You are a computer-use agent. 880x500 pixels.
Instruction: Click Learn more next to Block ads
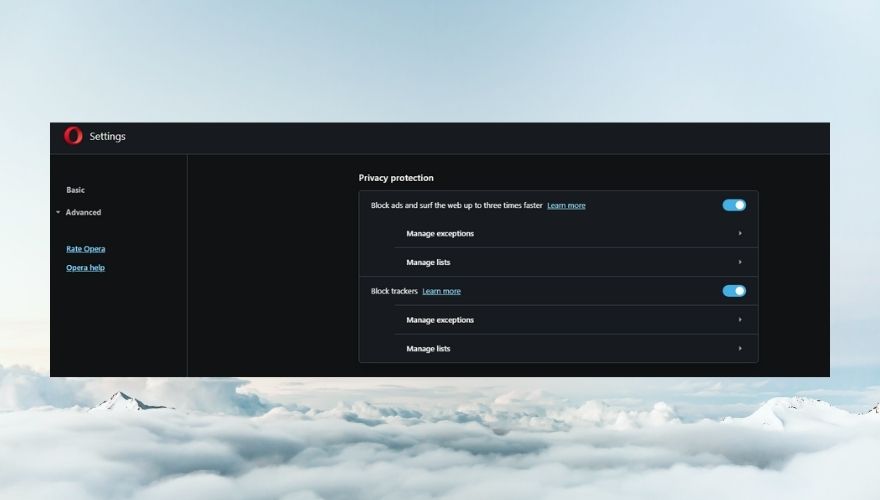coord(566,205)
